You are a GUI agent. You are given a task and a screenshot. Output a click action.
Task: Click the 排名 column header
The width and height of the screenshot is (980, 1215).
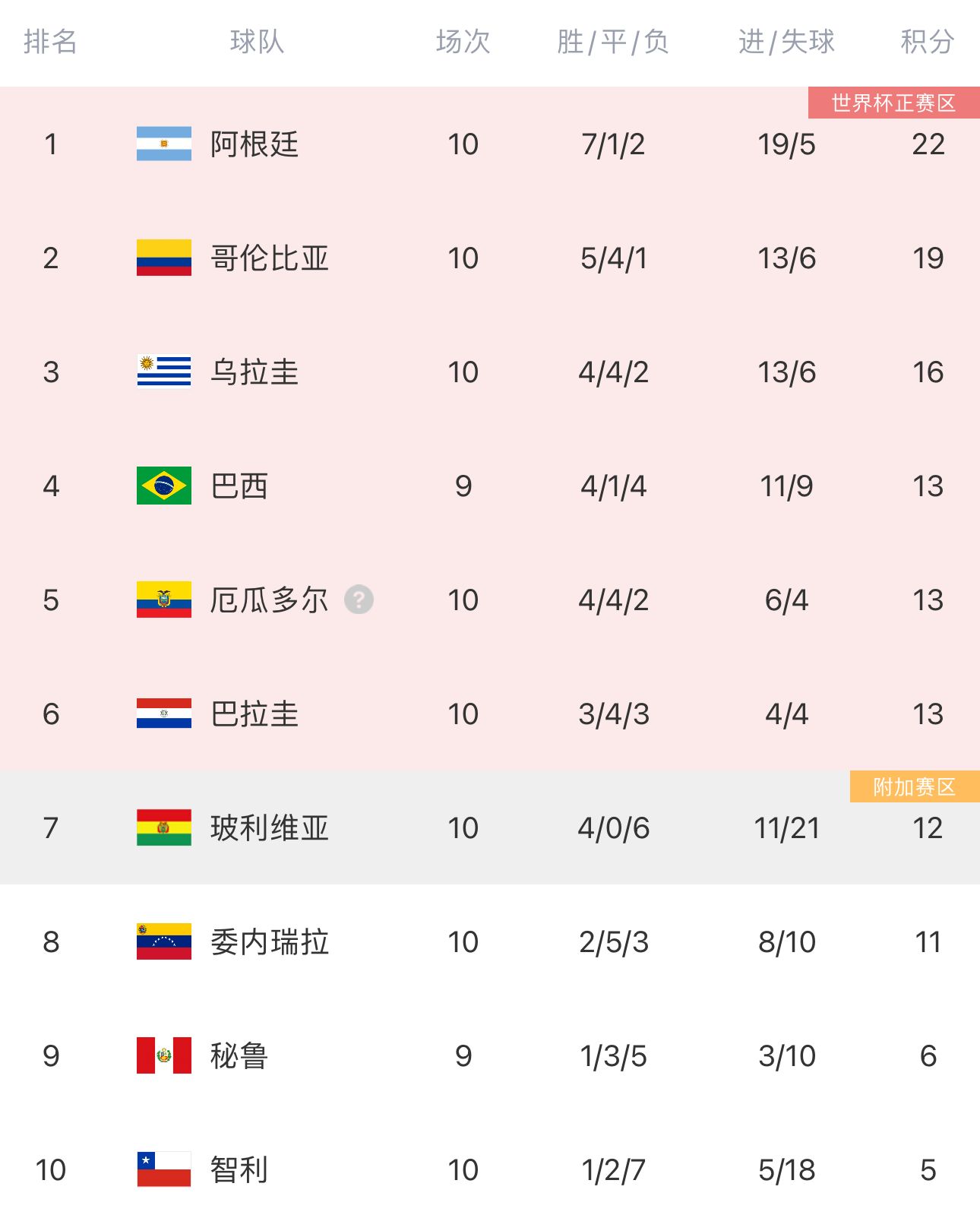[x=51, y=42]
